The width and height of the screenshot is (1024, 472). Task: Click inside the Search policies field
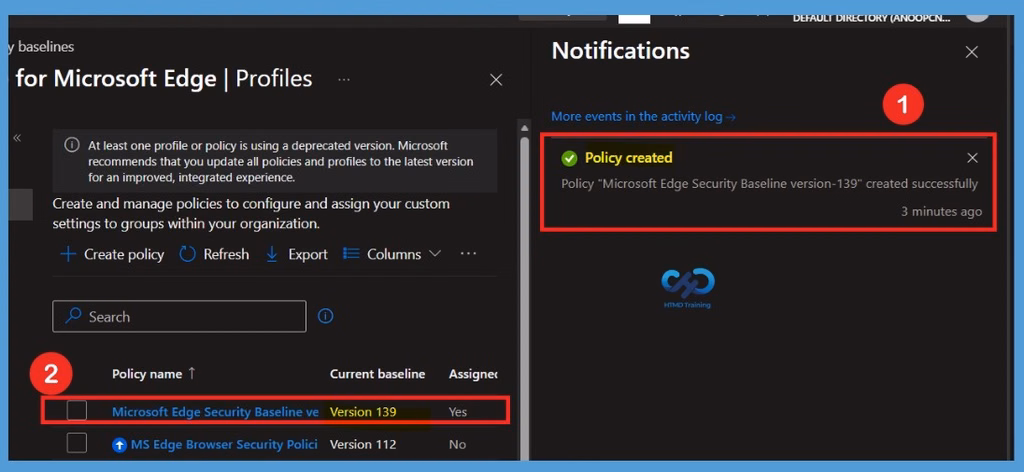[x=179, y=317]
